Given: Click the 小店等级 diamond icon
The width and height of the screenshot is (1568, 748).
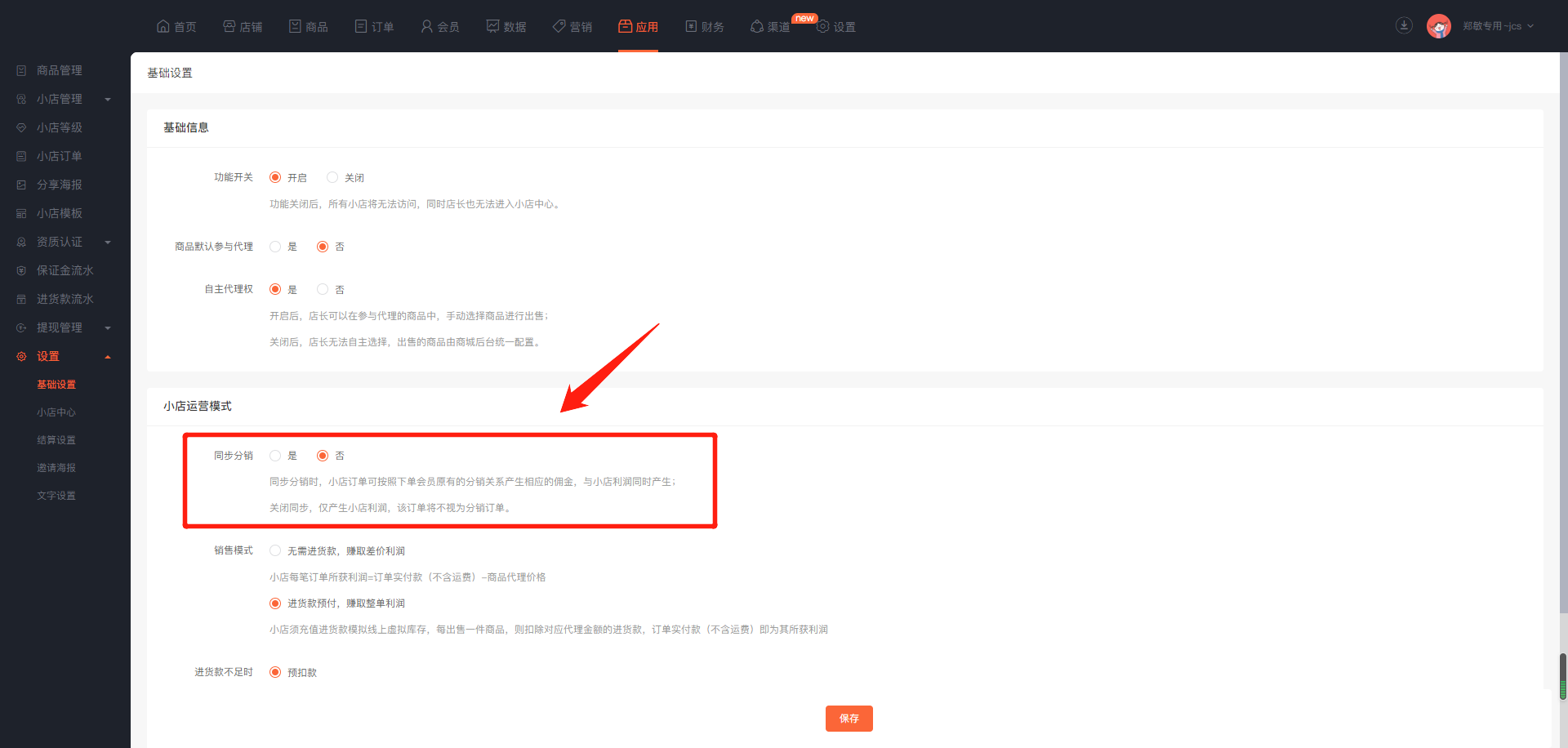Looking at the screenshot, I should (22, 128).
